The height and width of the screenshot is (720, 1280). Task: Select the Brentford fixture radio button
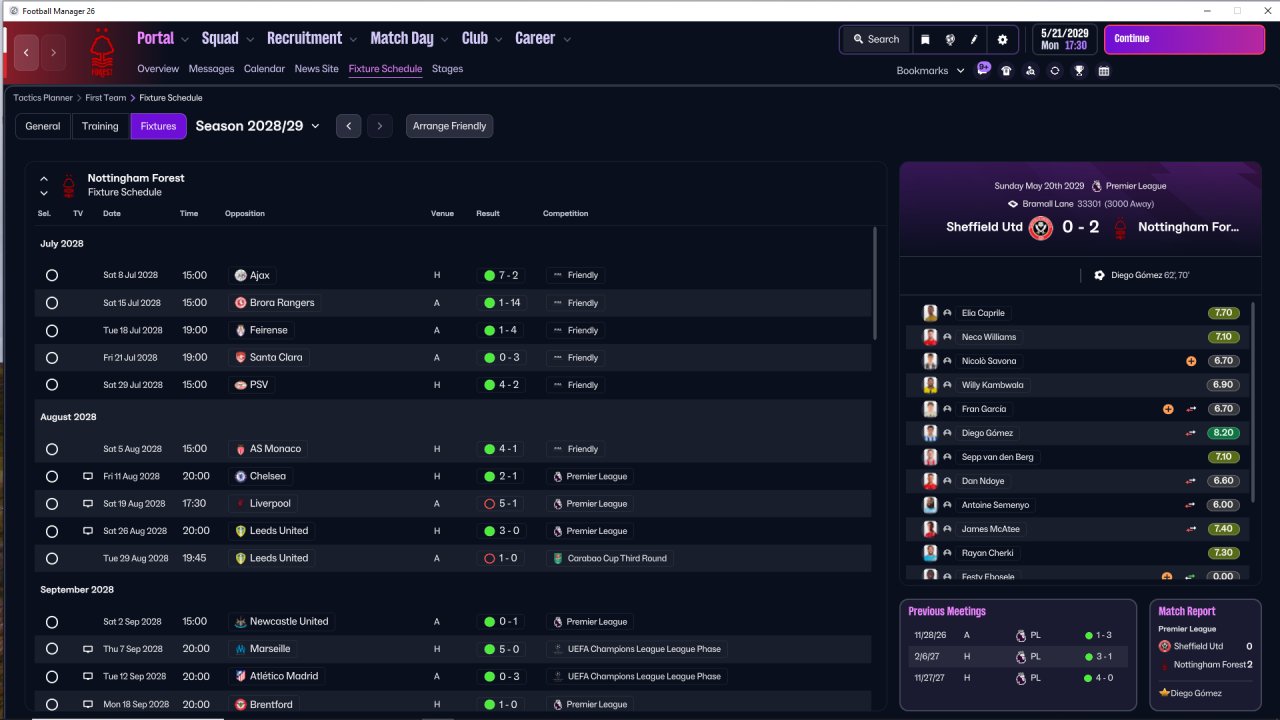point(52,704)
